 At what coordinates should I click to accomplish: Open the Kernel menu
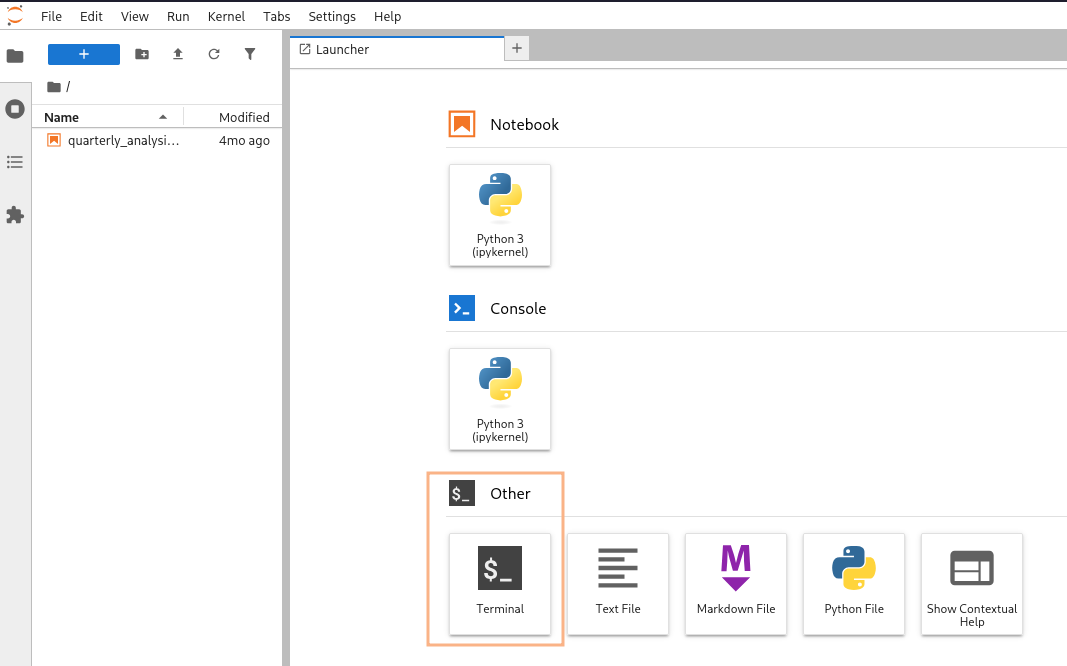pyautogui.click(x=227, y=16)
